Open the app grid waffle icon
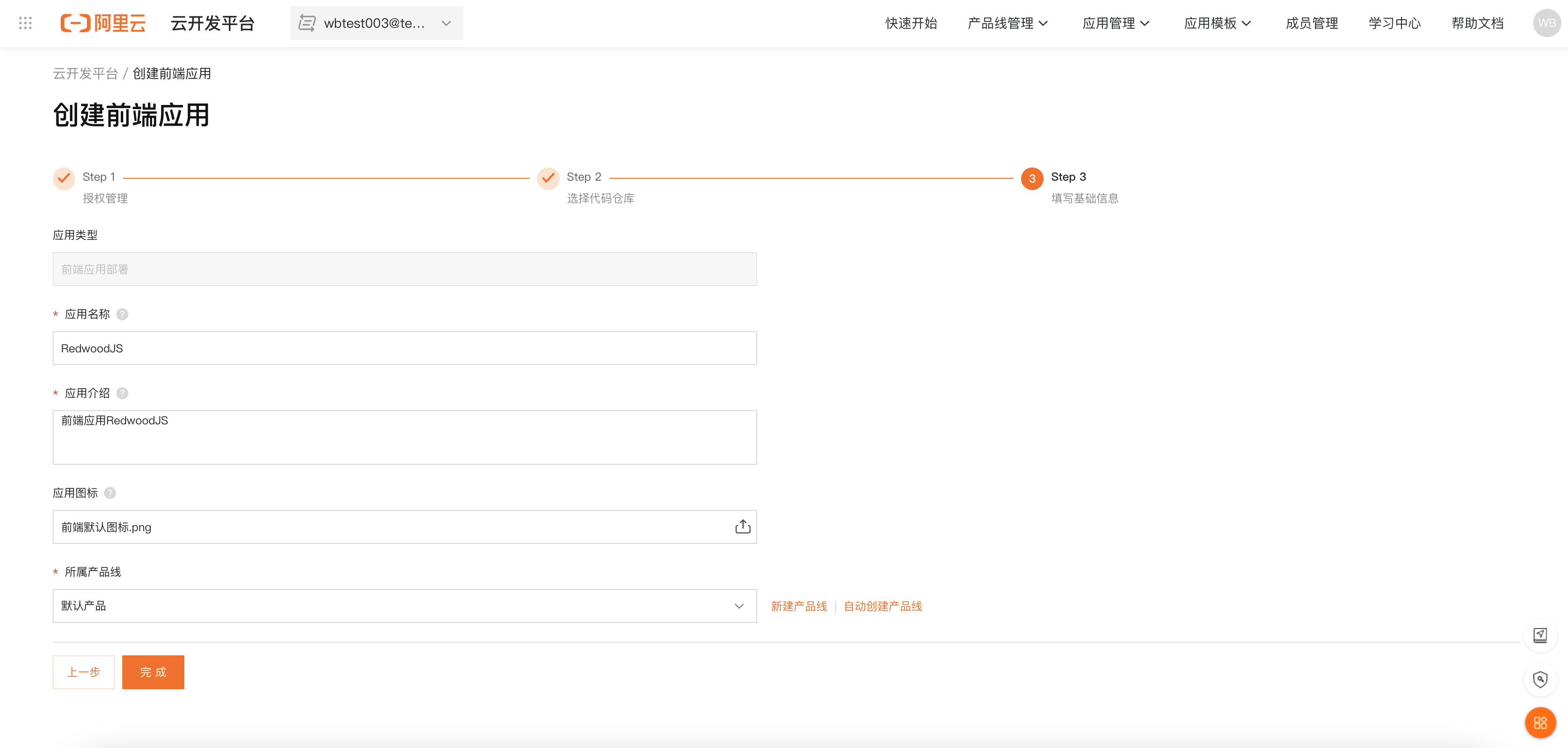Viewport: 1568px width, 748px height. (x=25, y=23)
